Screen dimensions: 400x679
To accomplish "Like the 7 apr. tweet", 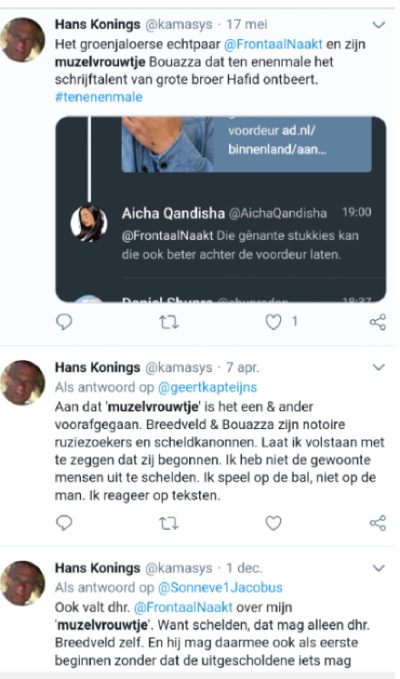I will [x=273, y=523].
